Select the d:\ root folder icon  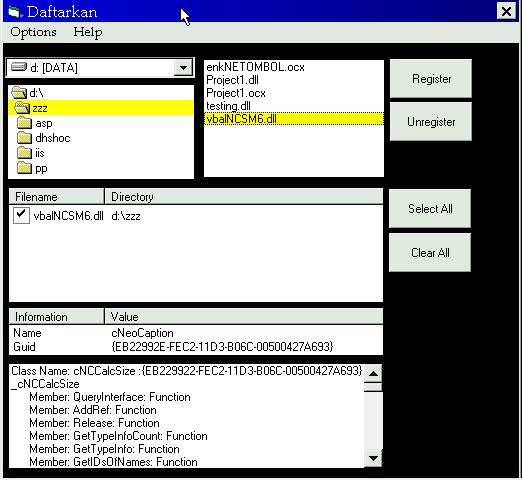point(19,93)
